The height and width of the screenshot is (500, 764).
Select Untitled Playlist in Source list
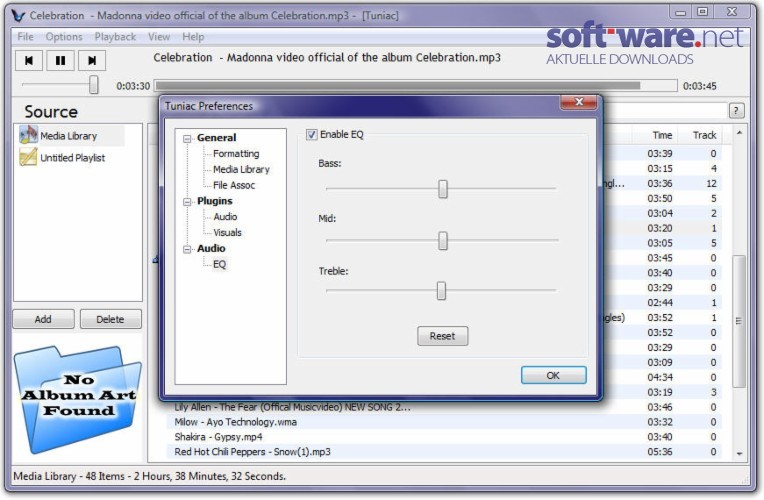point(72,158)
